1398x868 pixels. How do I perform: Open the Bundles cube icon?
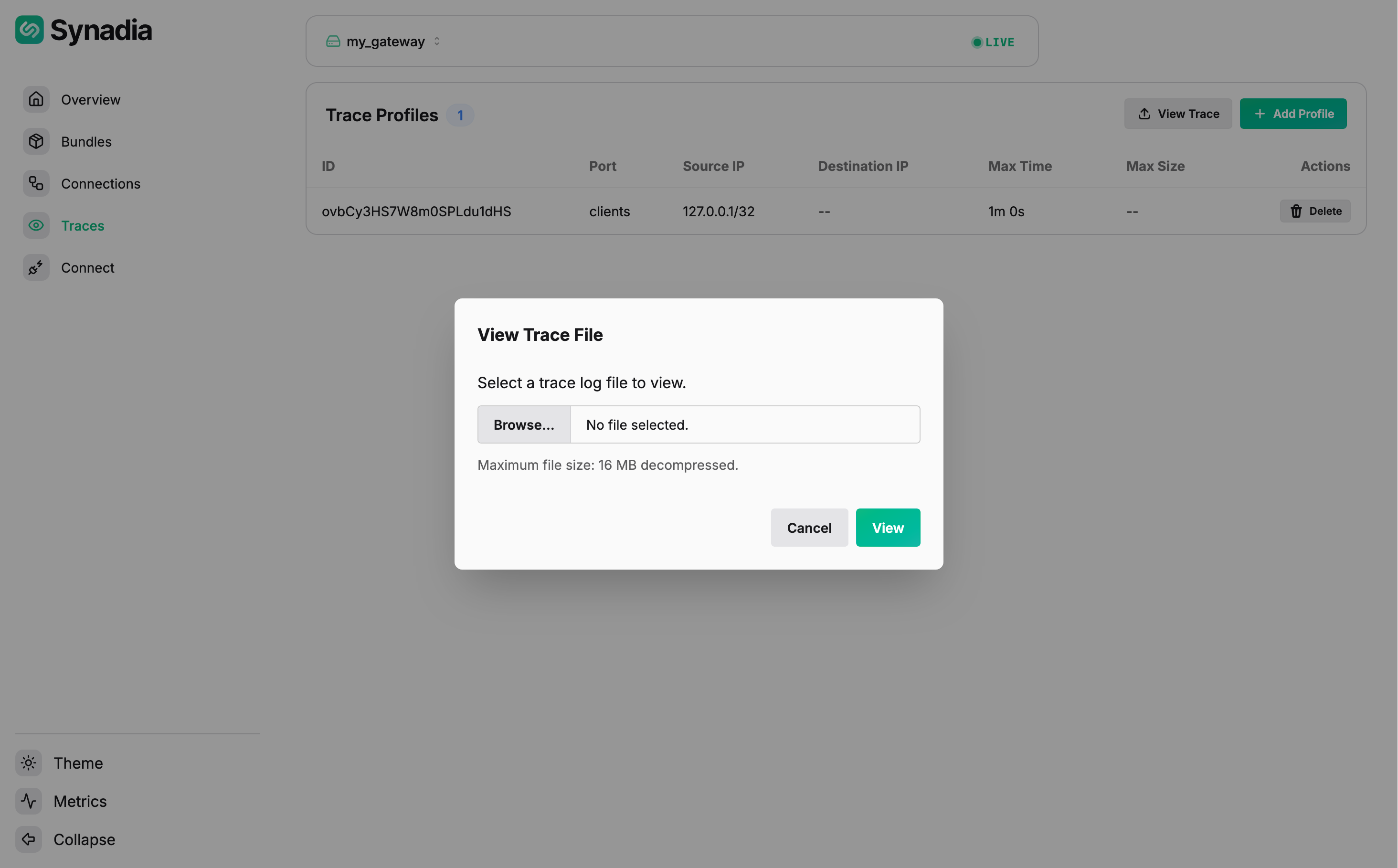36,141
